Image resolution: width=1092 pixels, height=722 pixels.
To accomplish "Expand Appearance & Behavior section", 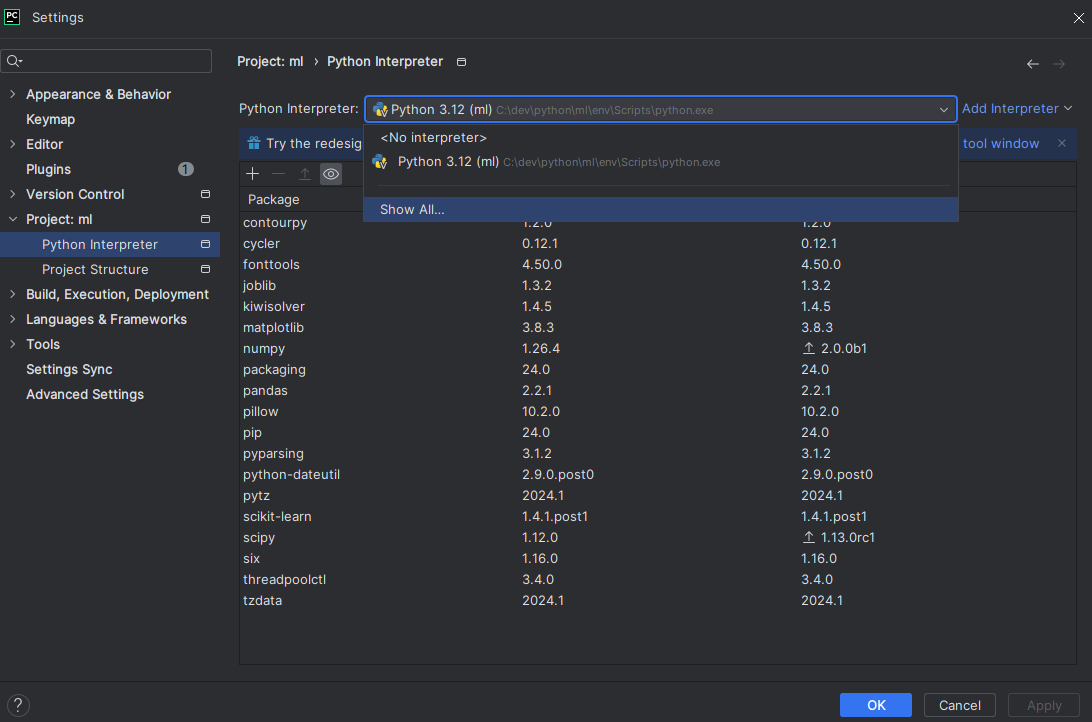I will coord(13,93).
